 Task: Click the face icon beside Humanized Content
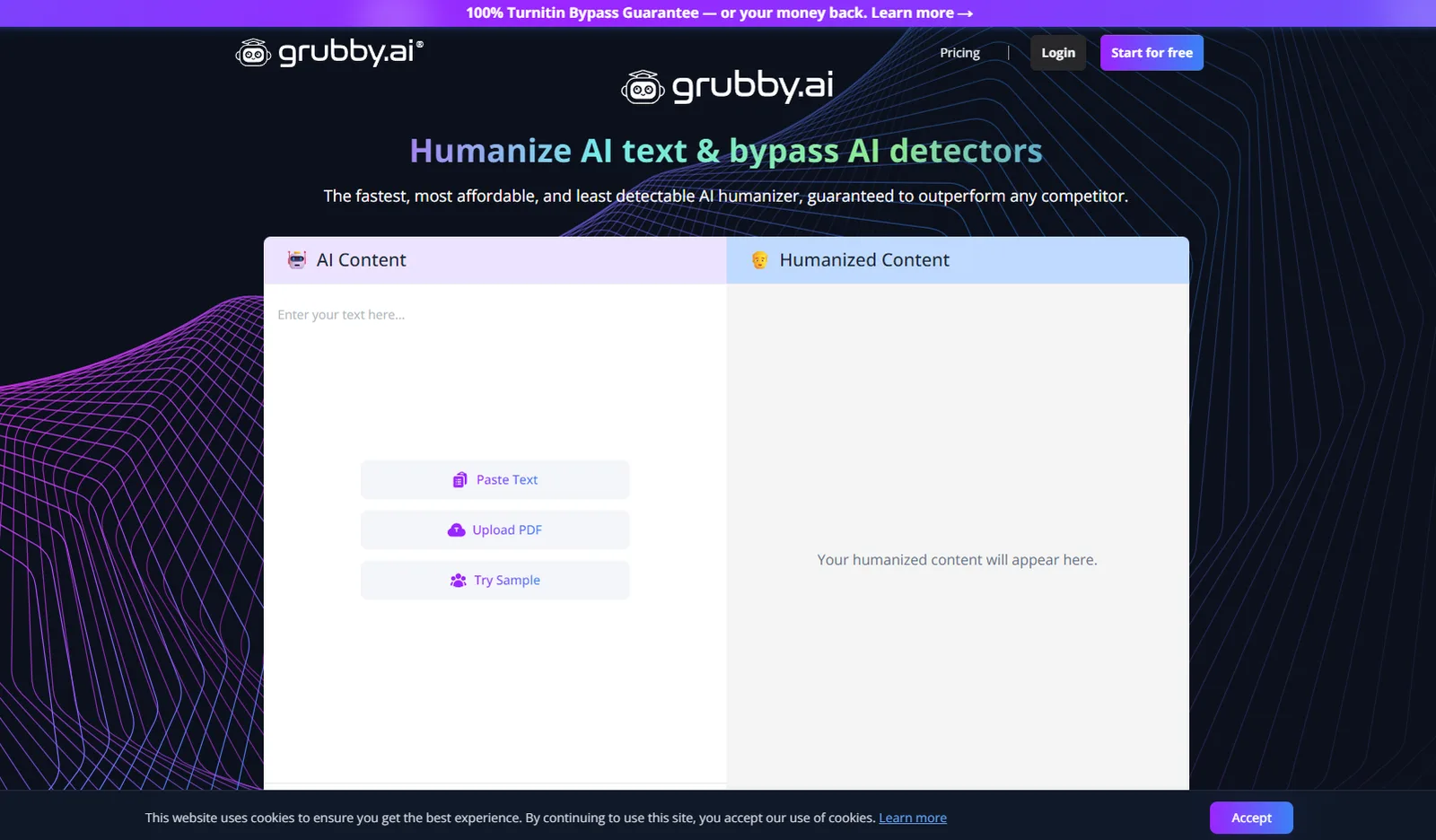tap(759, 260)
